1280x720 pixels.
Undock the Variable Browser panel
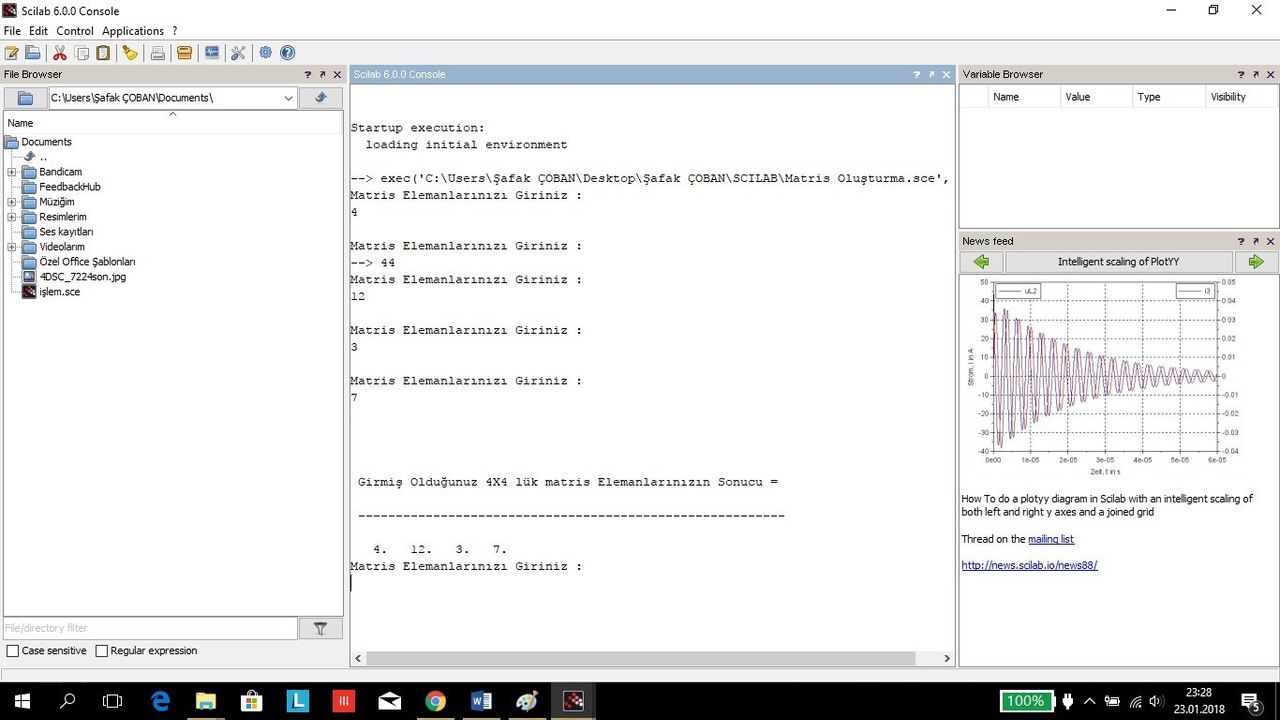pos(1256,74)
